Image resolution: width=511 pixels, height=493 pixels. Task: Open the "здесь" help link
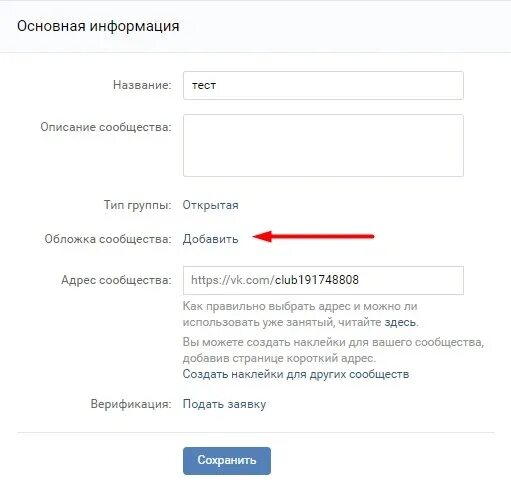pyautogui.click(x=400, y=322)
